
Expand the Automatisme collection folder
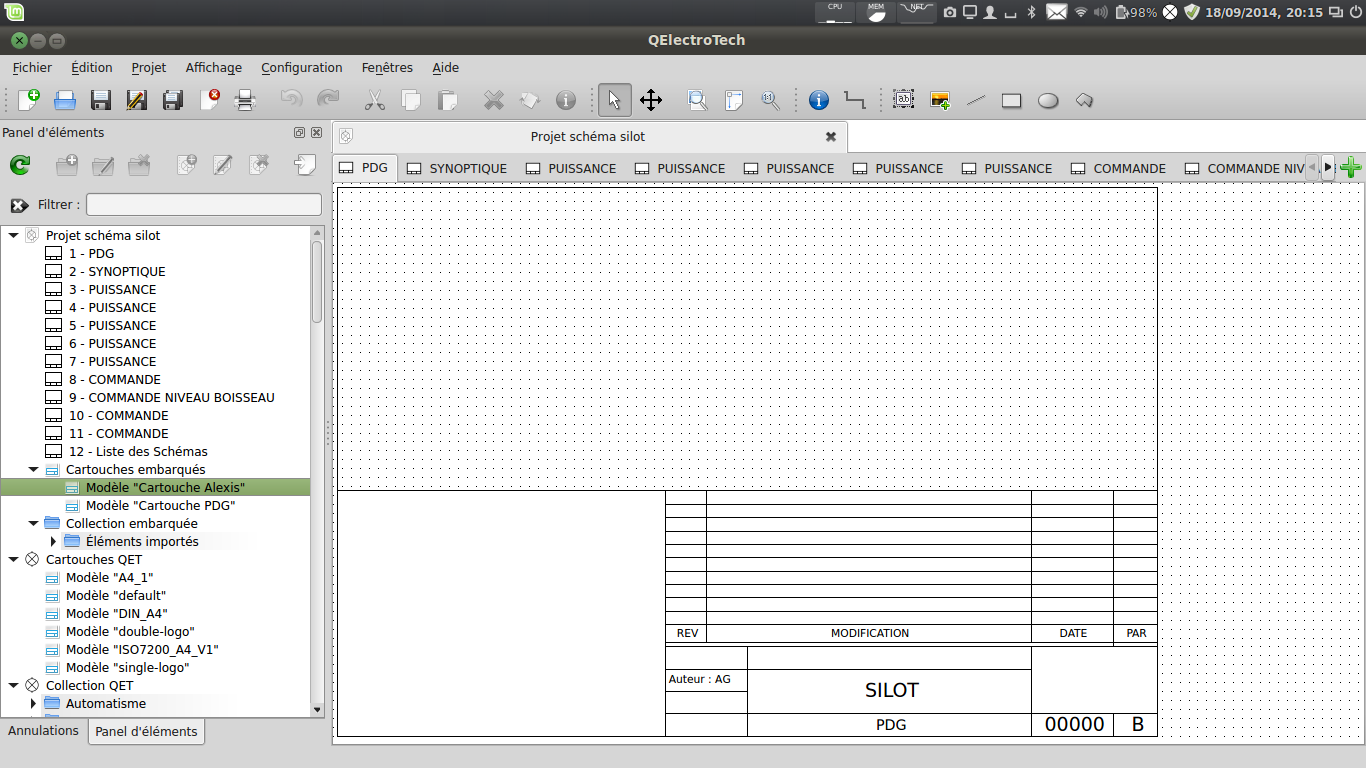click(33, 703)
